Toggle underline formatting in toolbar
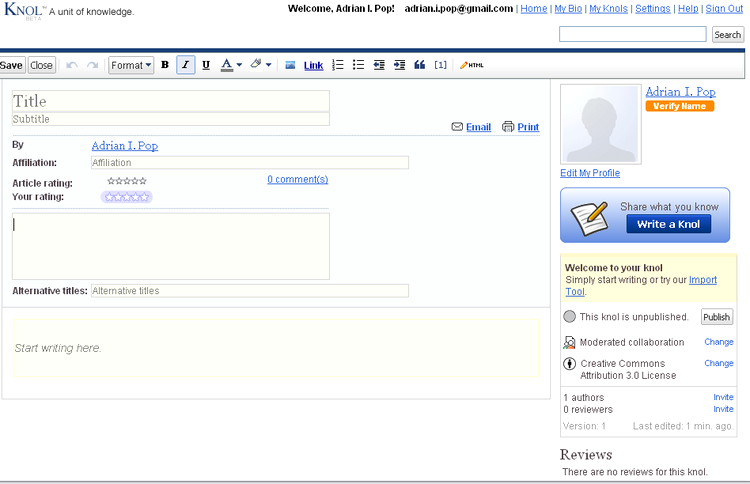The height and width of the screenshot is (484, 750). [206, 65]
